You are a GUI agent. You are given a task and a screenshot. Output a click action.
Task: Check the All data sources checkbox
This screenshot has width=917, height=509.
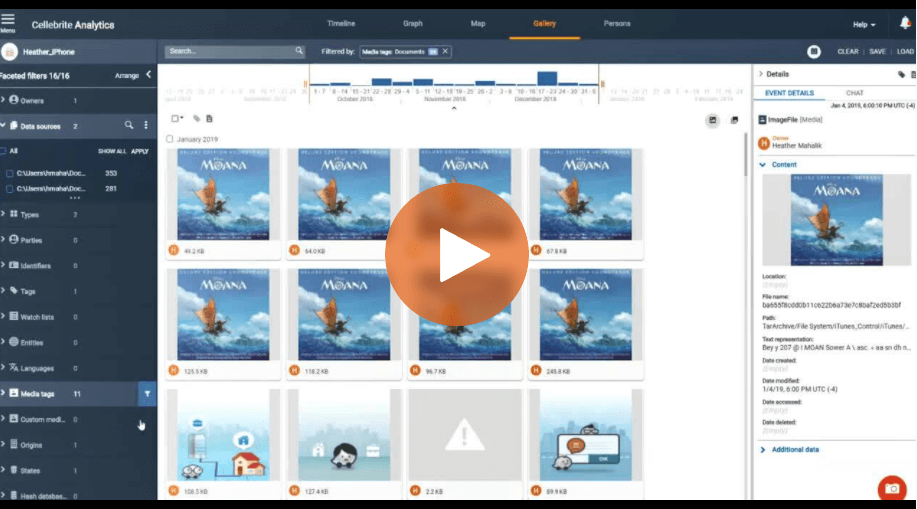coord(4,151)
